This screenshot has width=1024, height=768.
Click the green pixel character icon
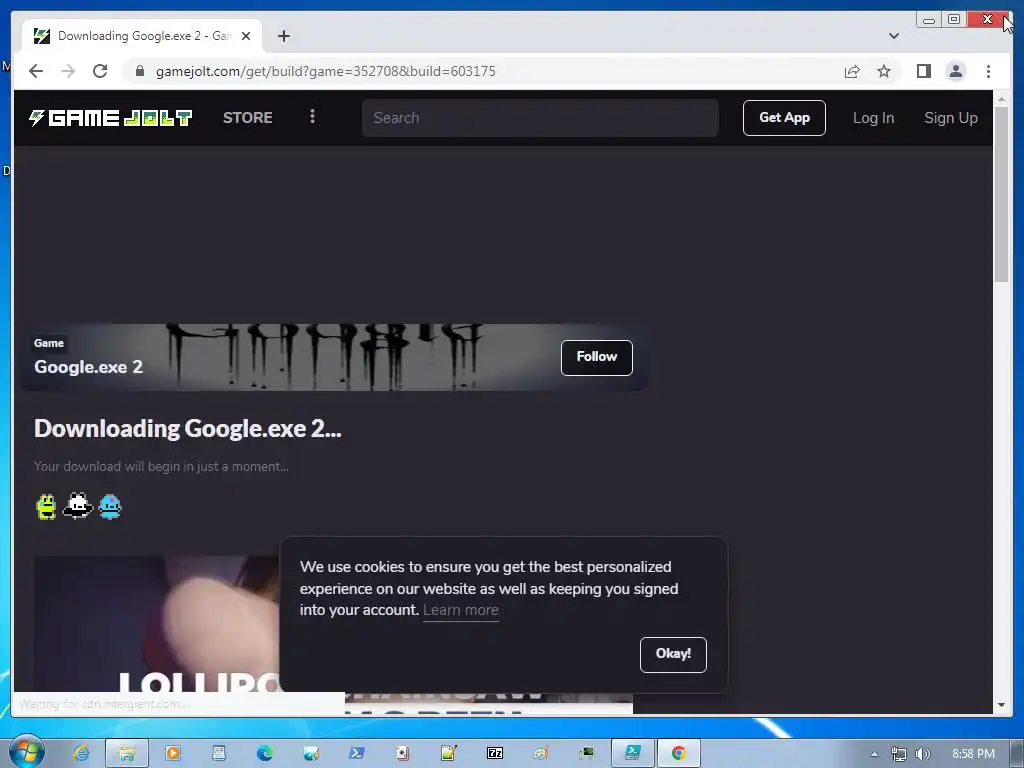point(46,506)
